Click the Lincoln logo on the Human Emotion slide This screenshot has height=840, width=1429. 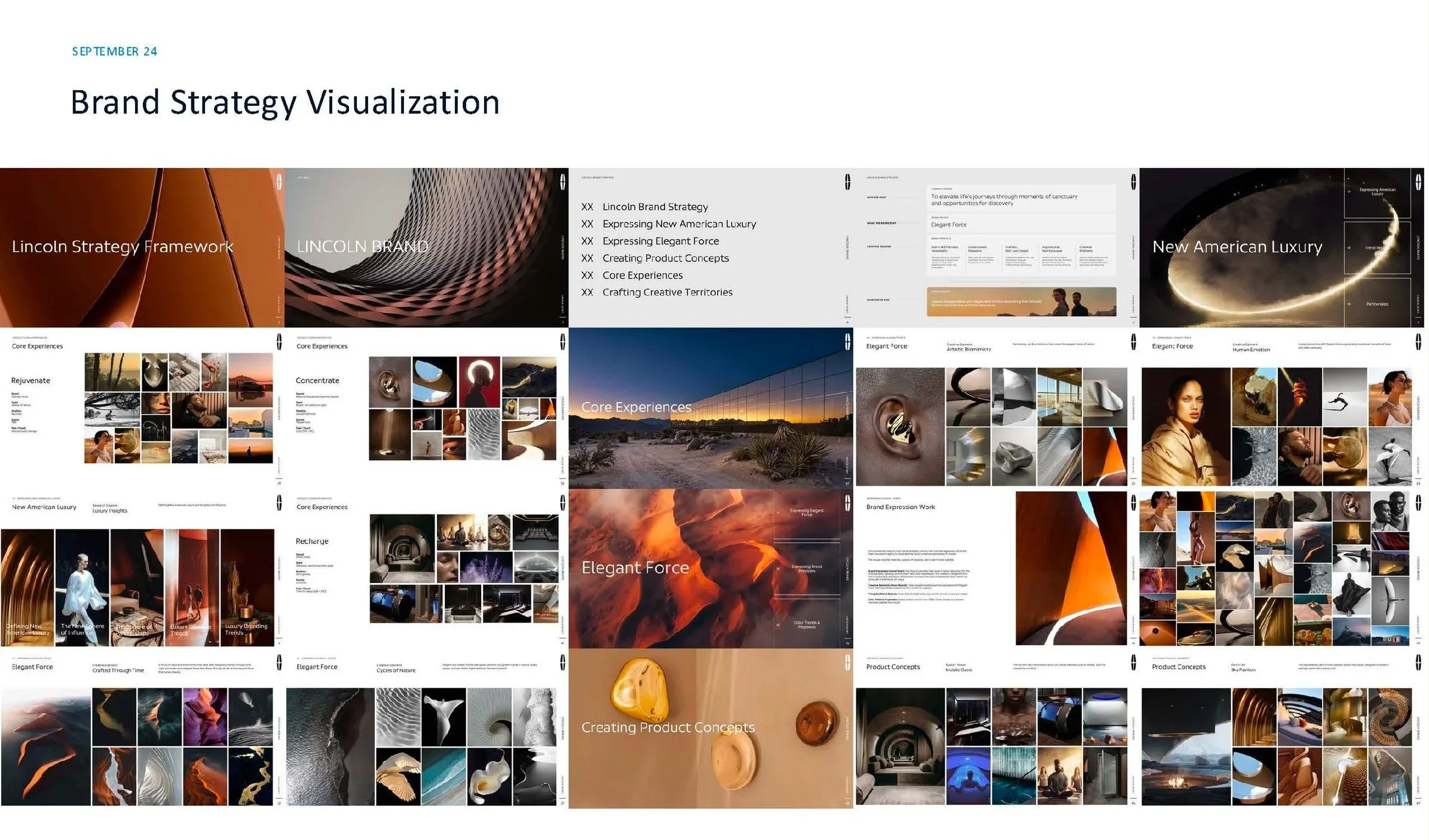[1418, 342]
